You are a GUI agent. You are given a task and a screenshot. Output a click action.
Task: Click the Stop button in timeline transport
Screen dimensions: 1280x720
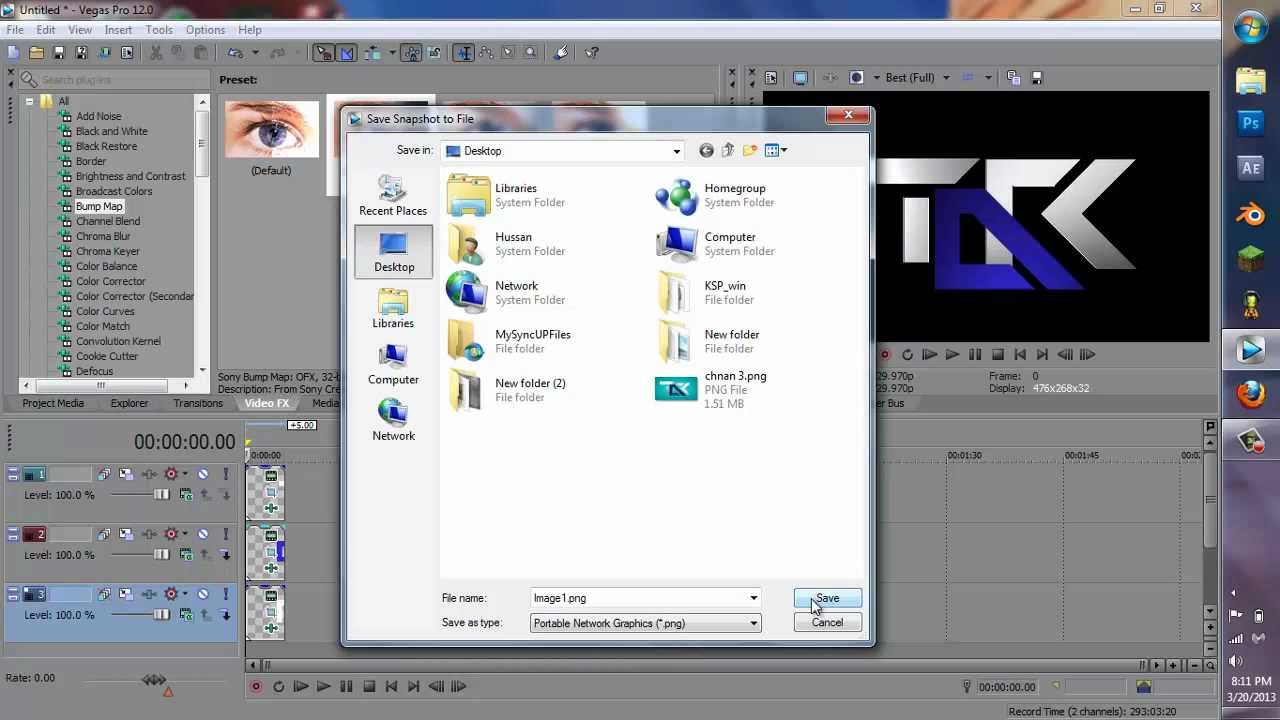(369, 686)
